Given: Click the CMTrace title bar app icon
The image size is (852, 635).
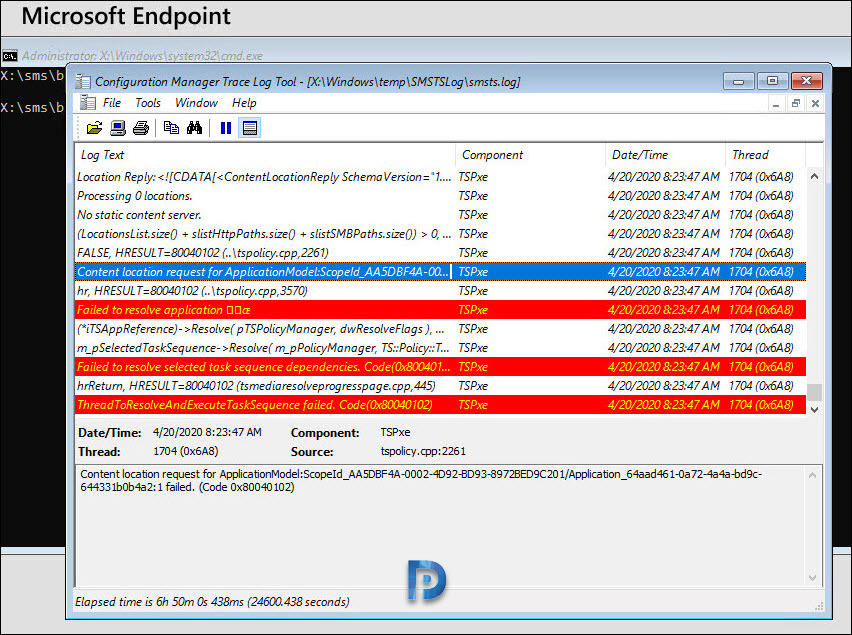Looking at the screenshot, I should 83,81.
